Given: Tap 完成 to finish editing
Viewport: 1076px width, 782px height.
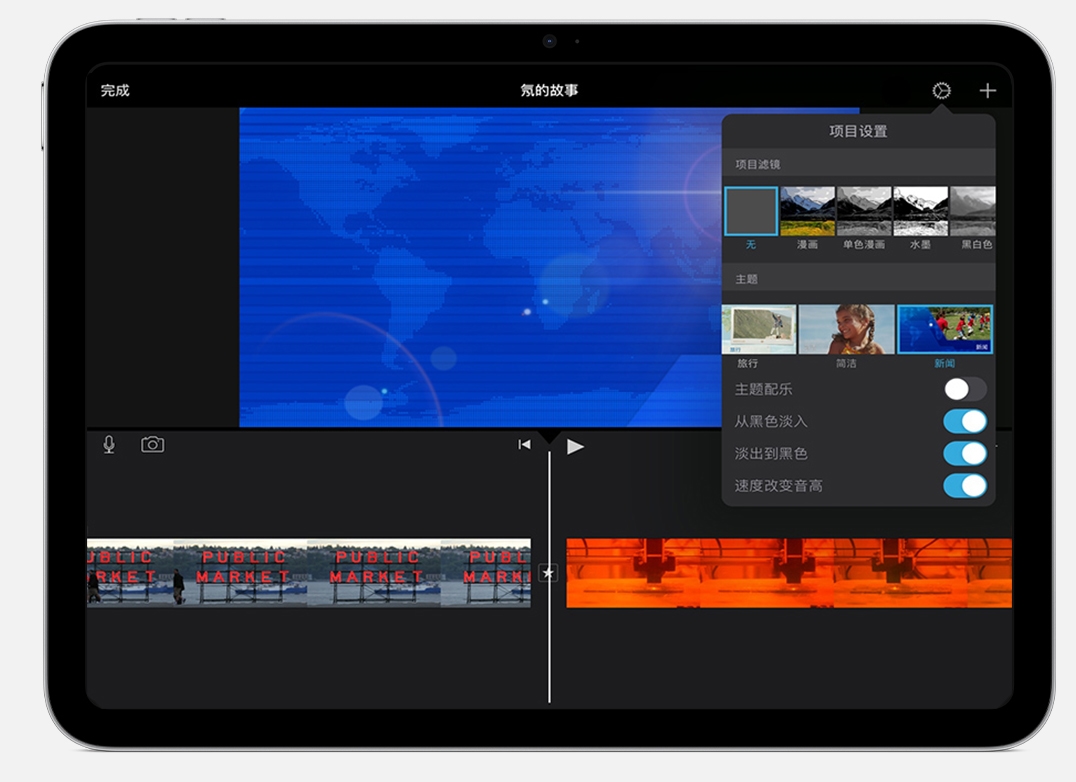Looking at the screenshot, I should [x=115, y=91].
